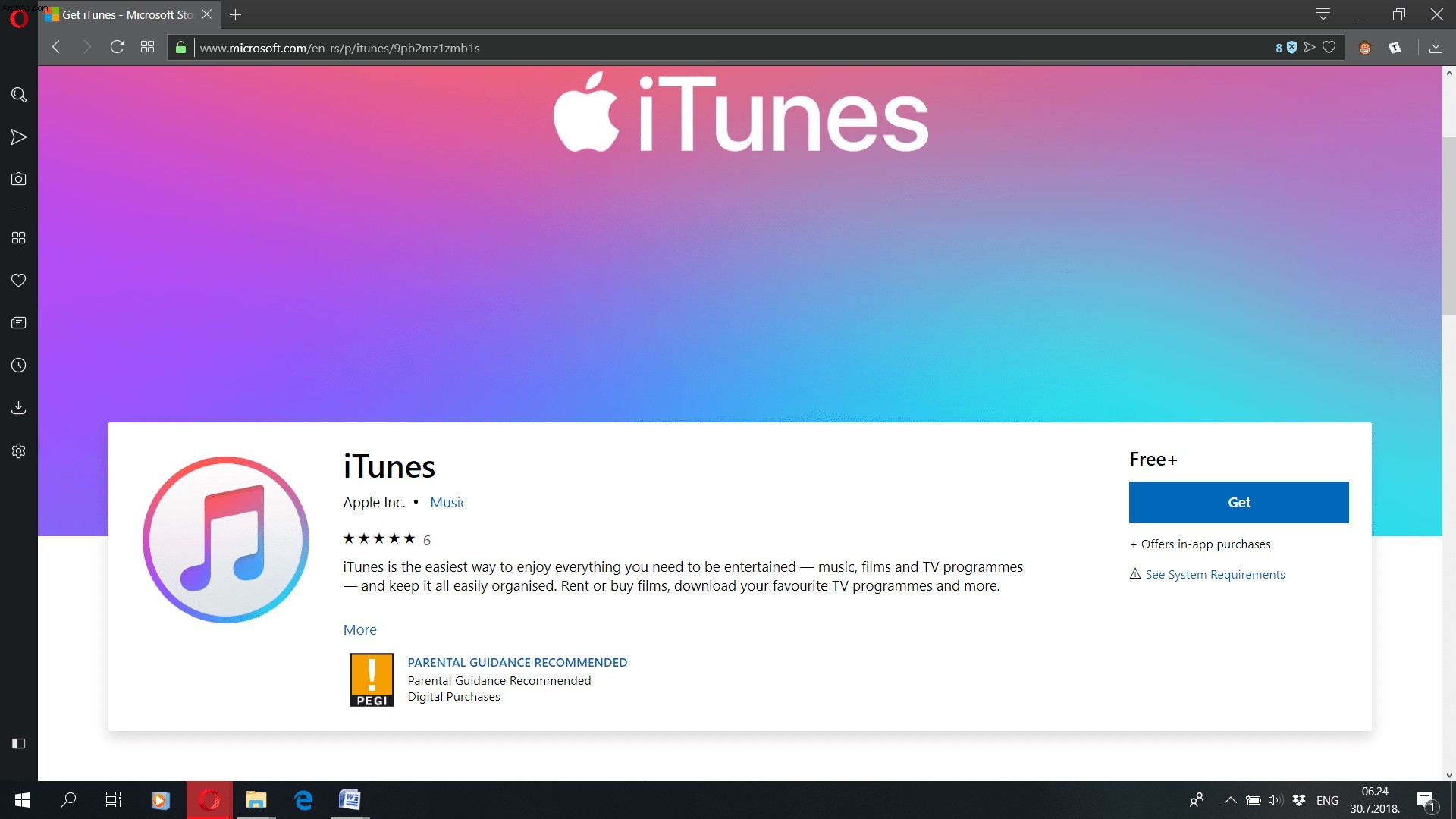Viewport: 1456px width, 819px height.
Task: Open the toolbar downloads arrow icon
Action: [x=1436, y=48]
